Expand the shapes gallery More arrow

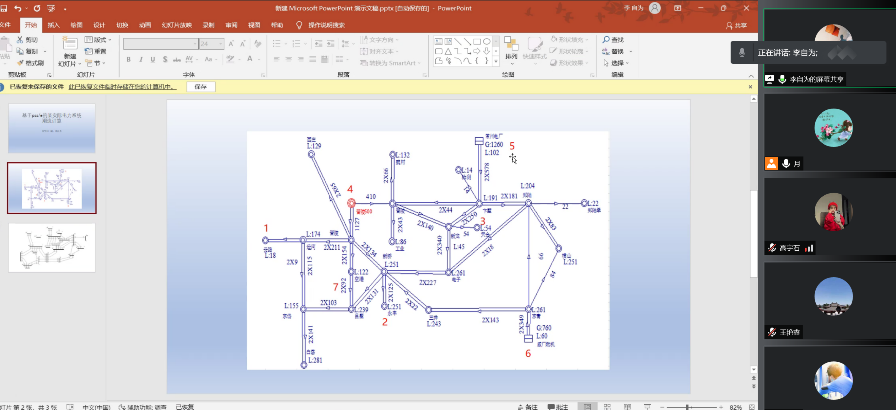click(x=495, y=62)
